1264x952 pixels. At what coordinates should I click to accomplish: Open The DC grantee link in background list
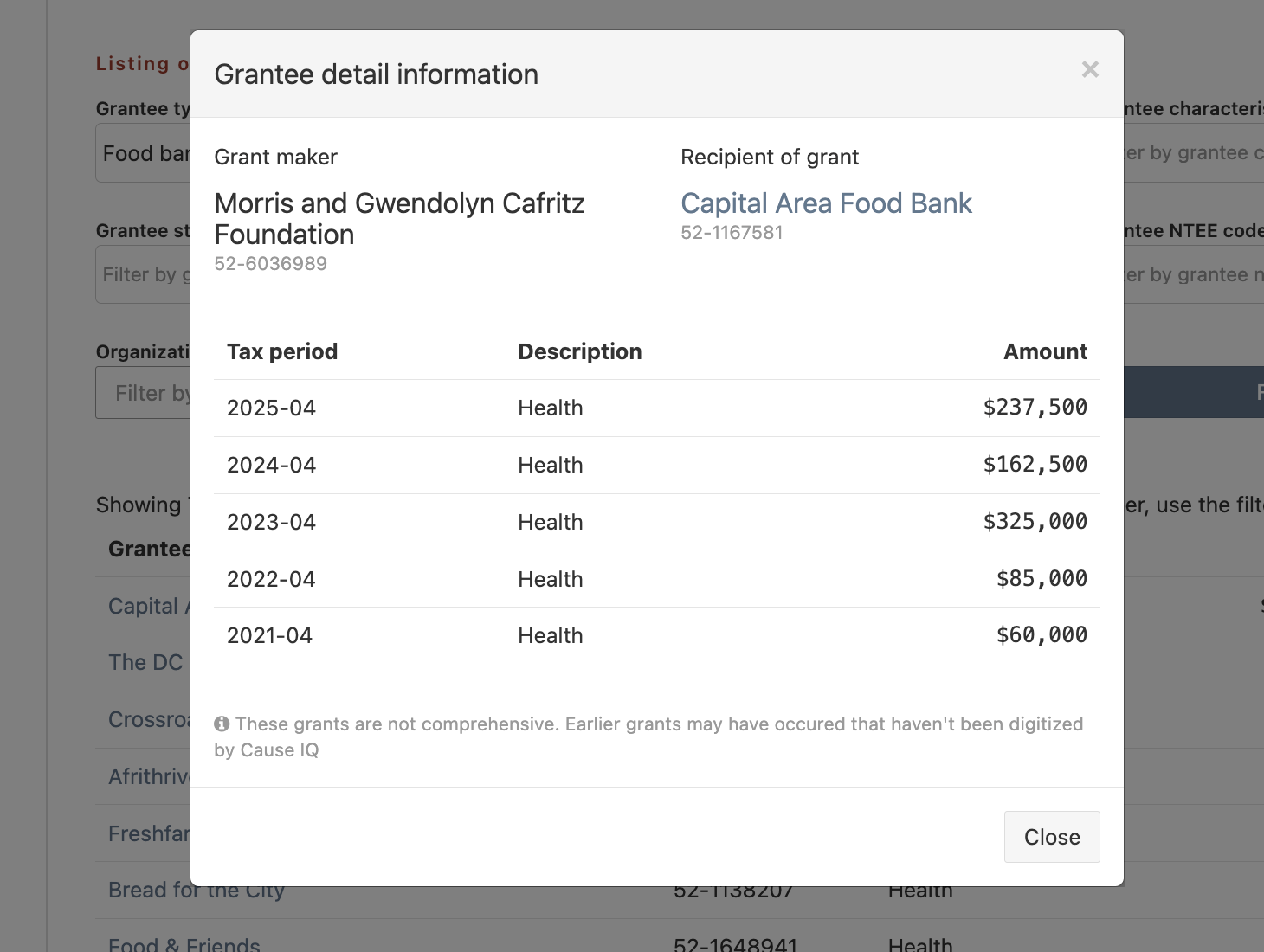click(145, 662)
